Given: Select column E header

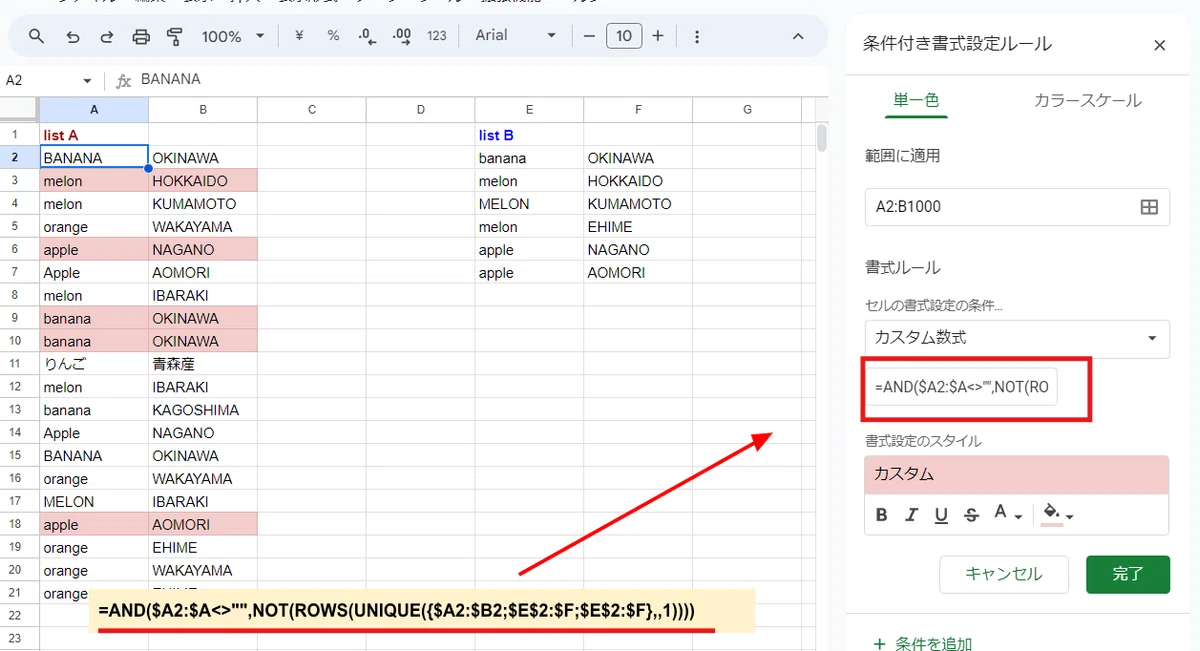Looking at the screenshot, I should coord(529,110).
